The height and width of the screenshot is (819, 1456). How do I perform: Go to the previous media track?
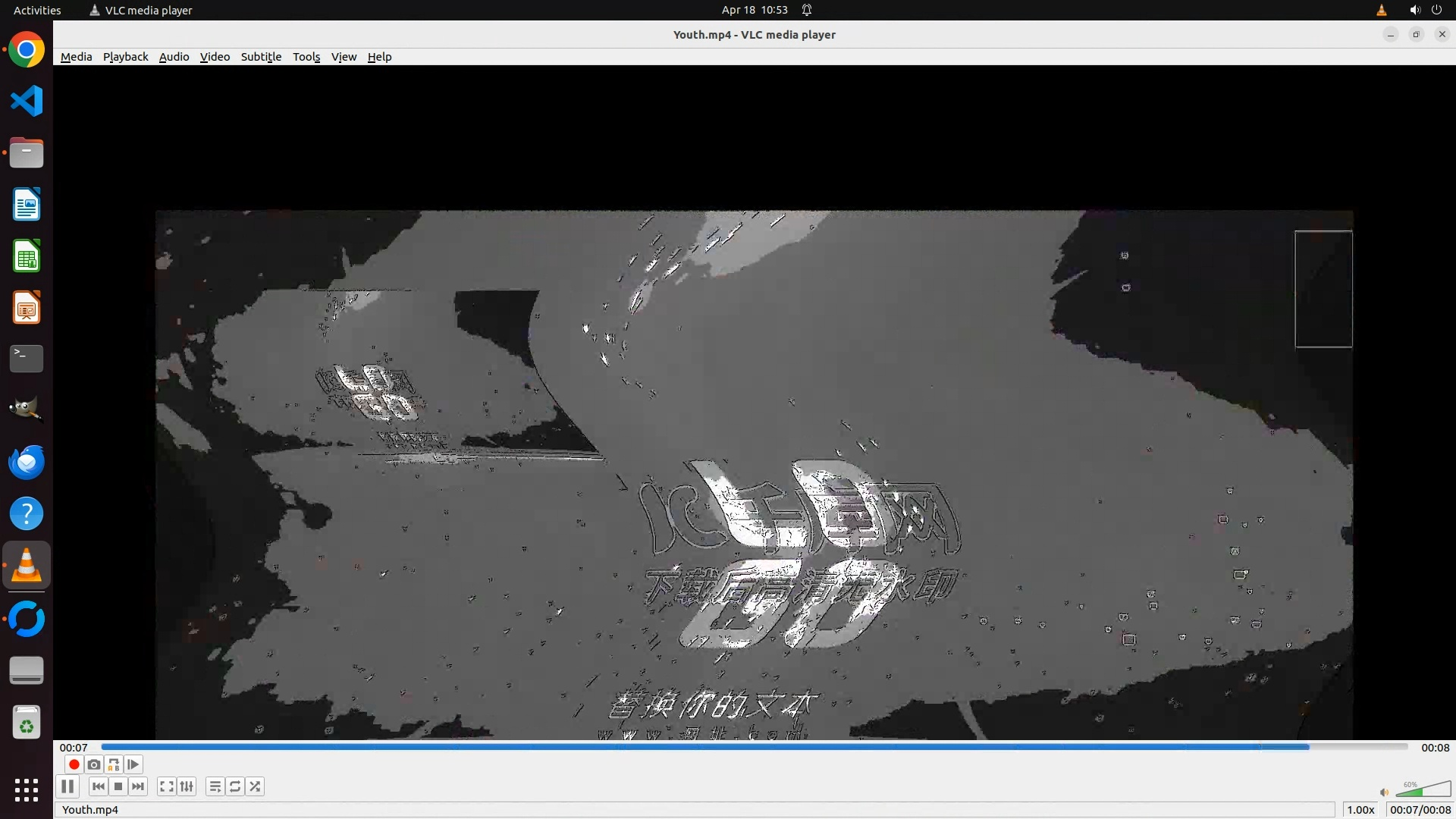coord(99,786)
